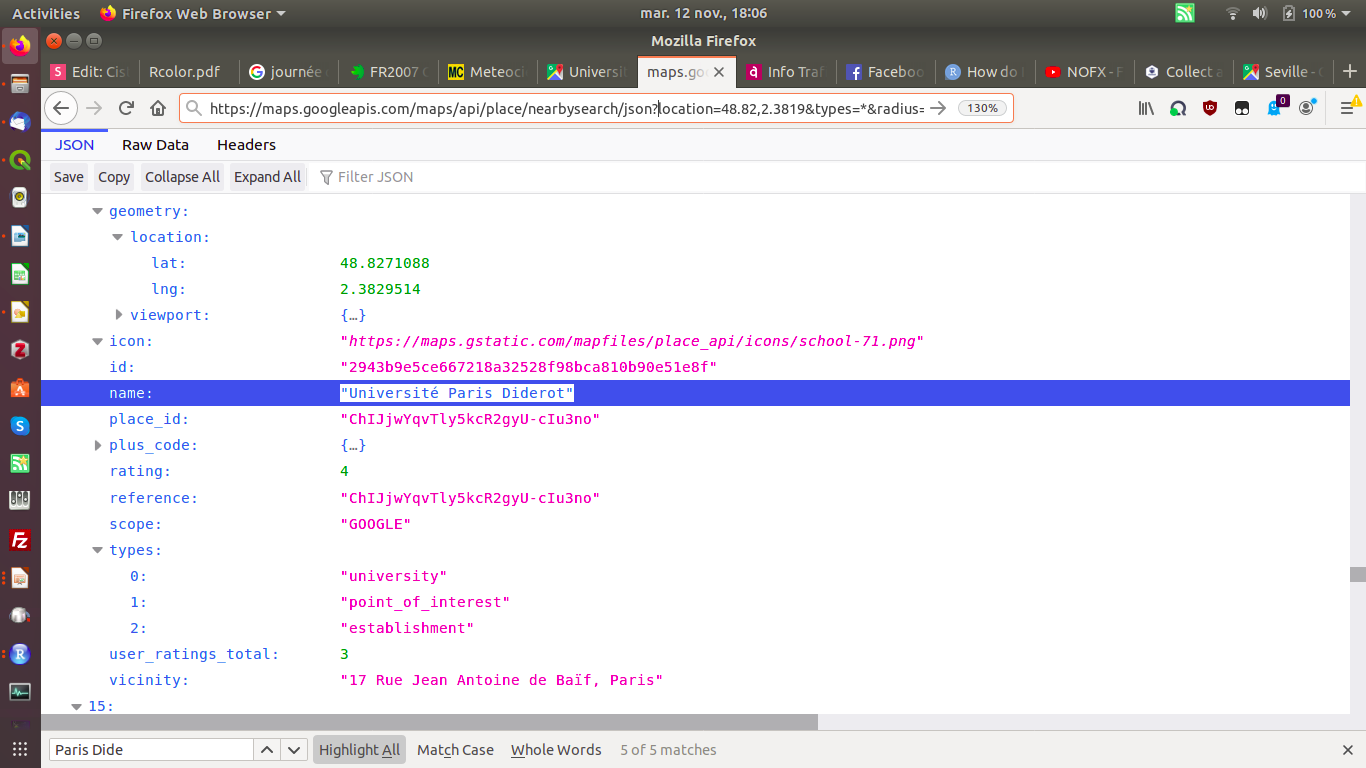Open the Wi-Fi network indicator
Image resolution: width=1366 pixels, height=768 pixels.
click(1233, 13)
